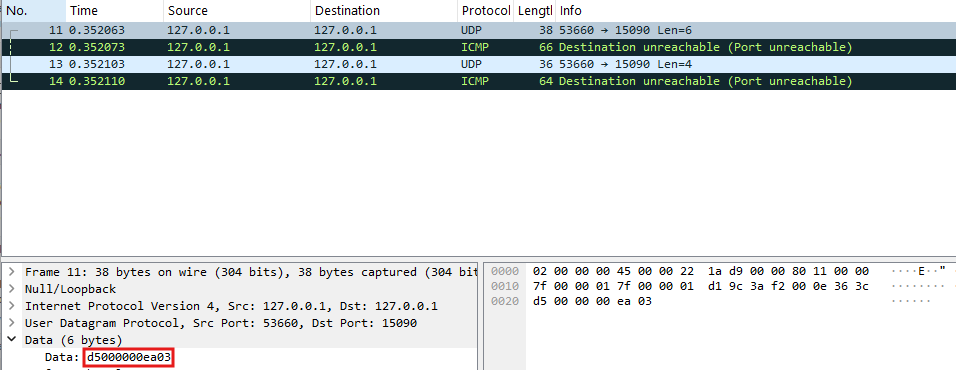Click hex bytes '7f 00 00 01 7f 00 00 01'

click(613, 286)
